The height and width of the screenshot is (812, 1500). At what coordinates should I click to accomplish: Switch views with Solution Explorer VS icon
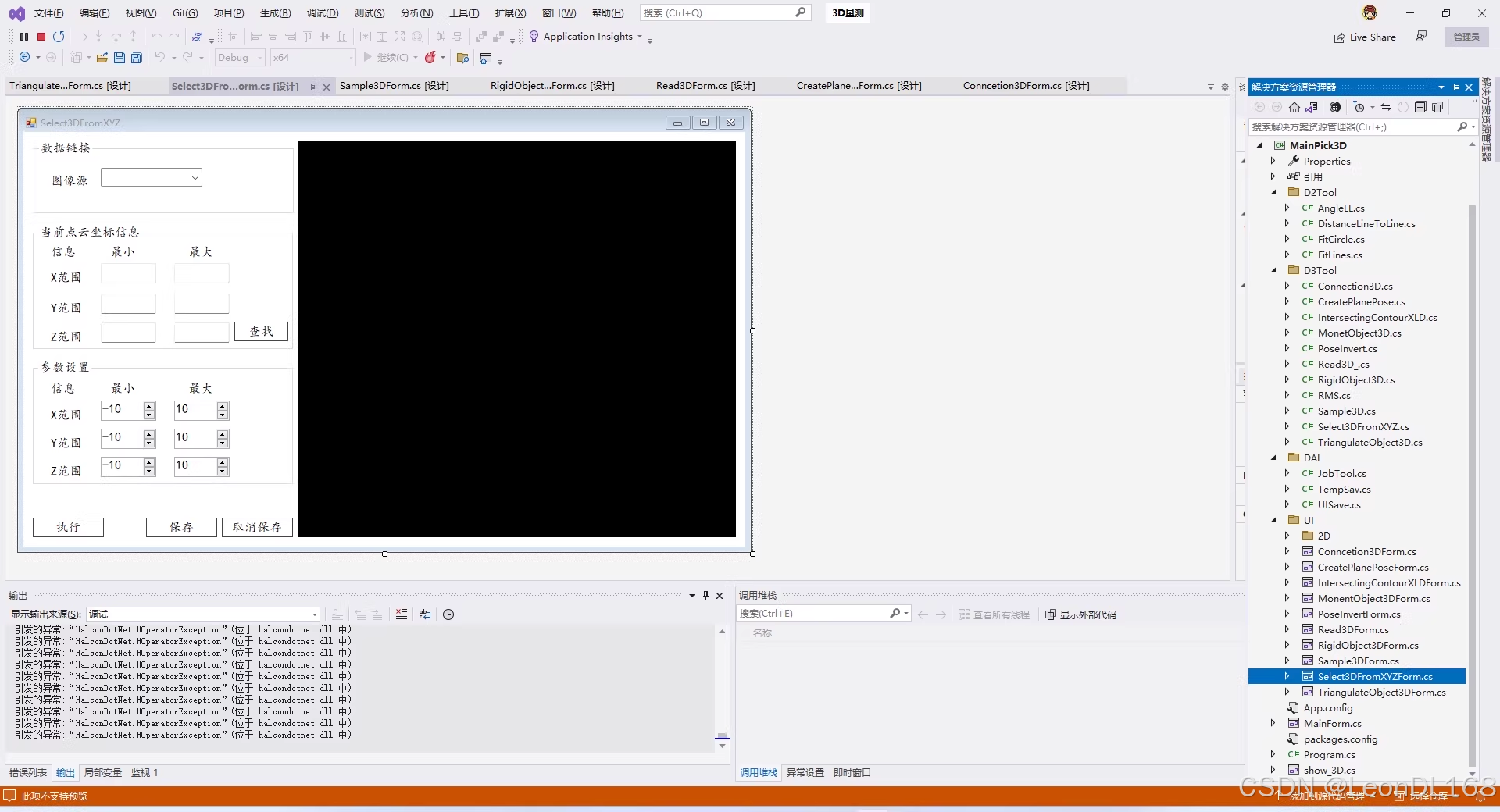[1312, 107]
